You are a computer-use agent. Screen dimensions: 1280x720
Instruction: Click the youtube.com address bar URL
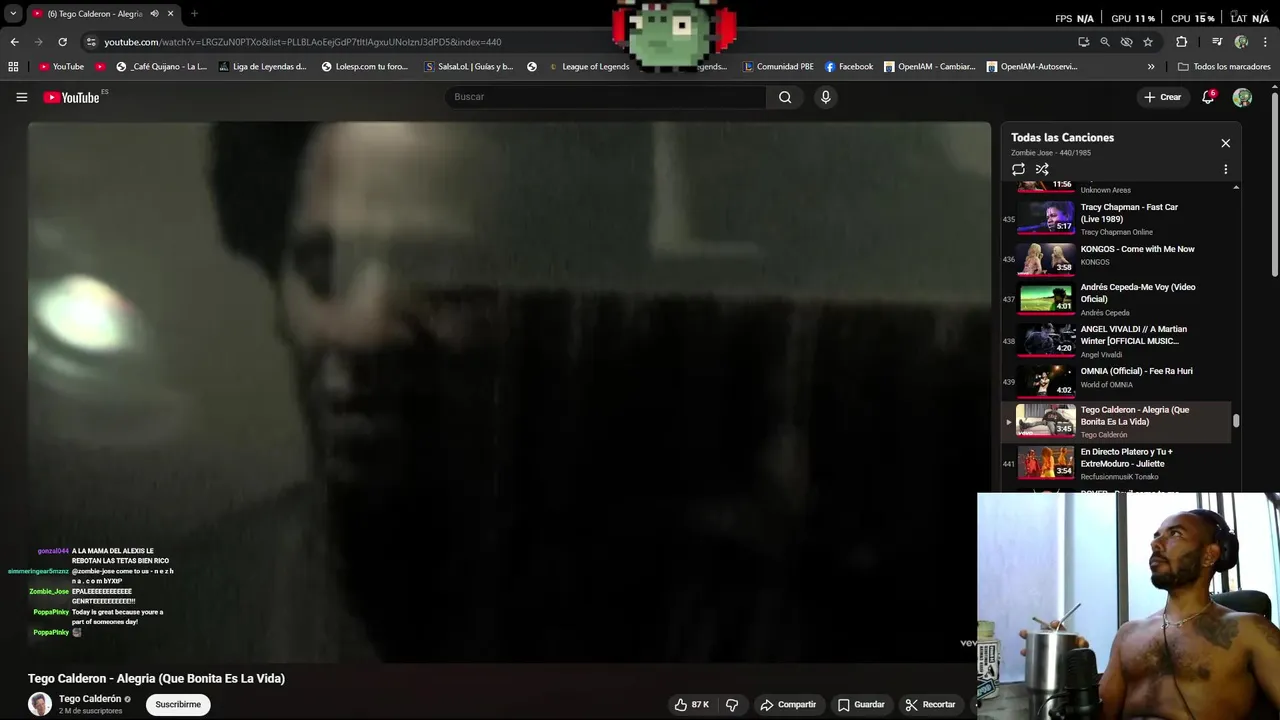click(x=302, y=42)
